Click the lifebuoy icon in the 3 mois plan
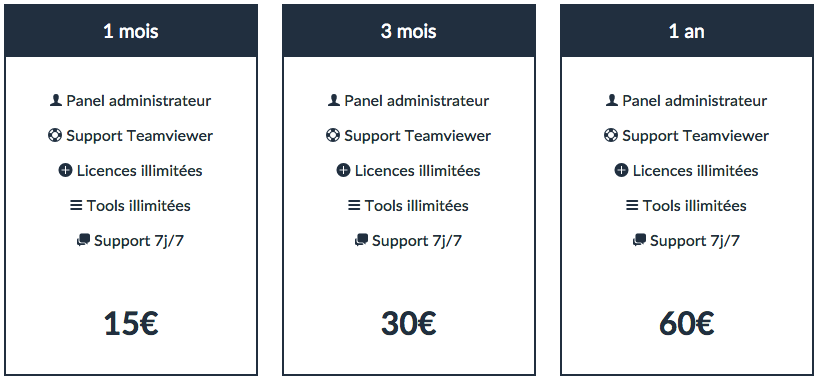This screenshot has width=819, height=382. [333, 135]
